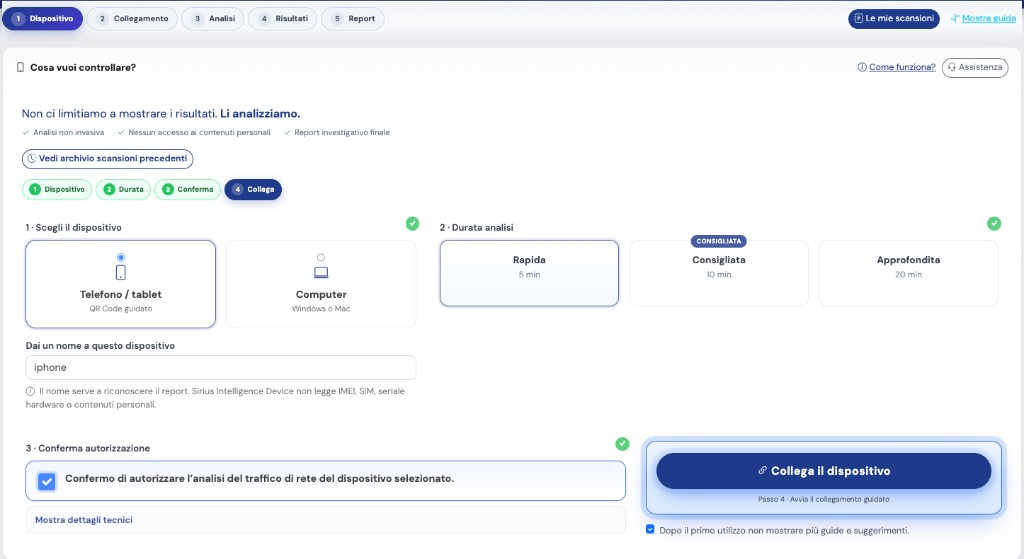View archive of previous scans
Viewport: 1024px width, 559px height.
tap(108, 159)
